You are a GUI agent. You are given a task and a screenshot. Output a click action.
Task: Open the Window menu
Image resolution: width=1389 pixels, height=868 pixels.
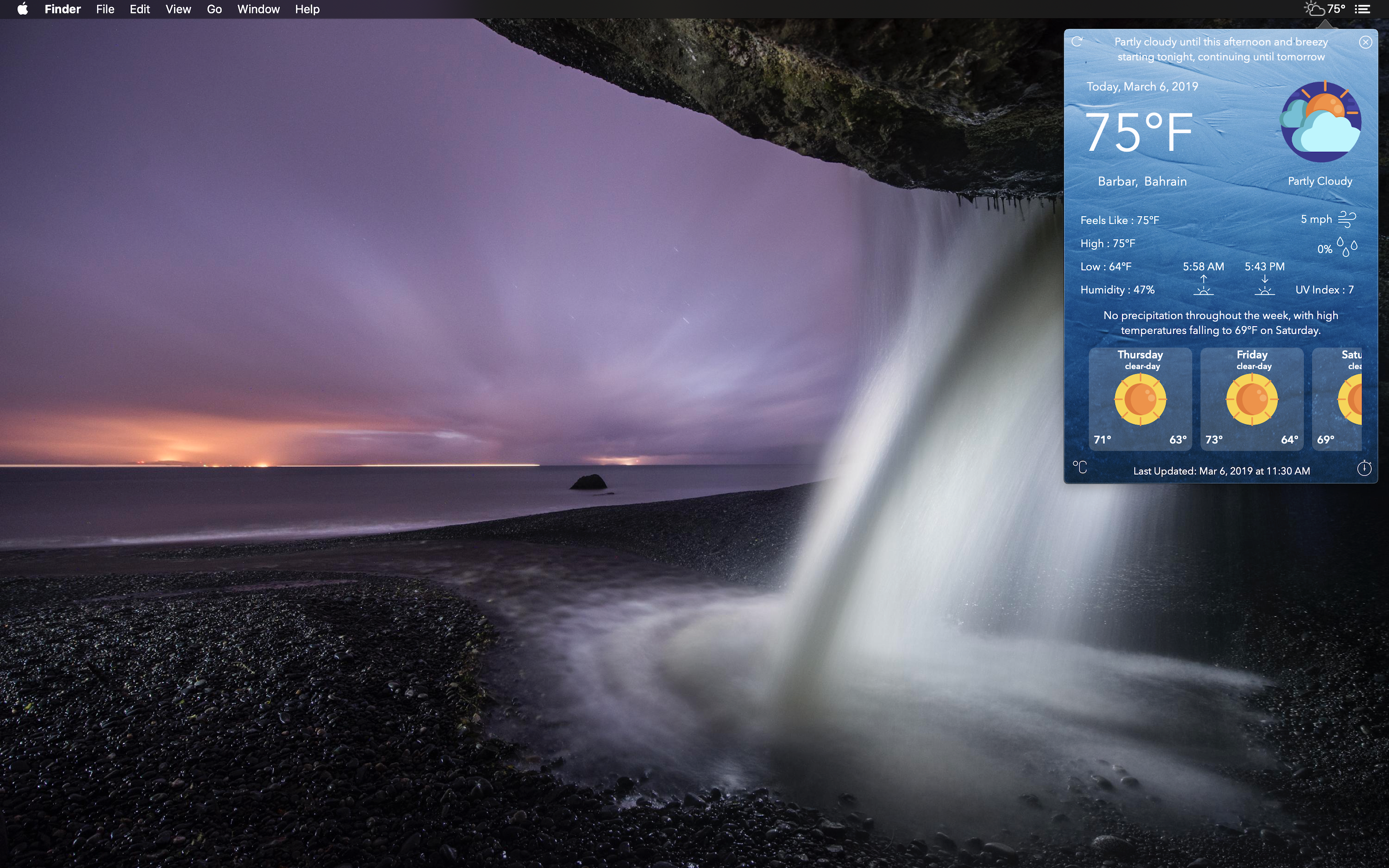(258, 9)
